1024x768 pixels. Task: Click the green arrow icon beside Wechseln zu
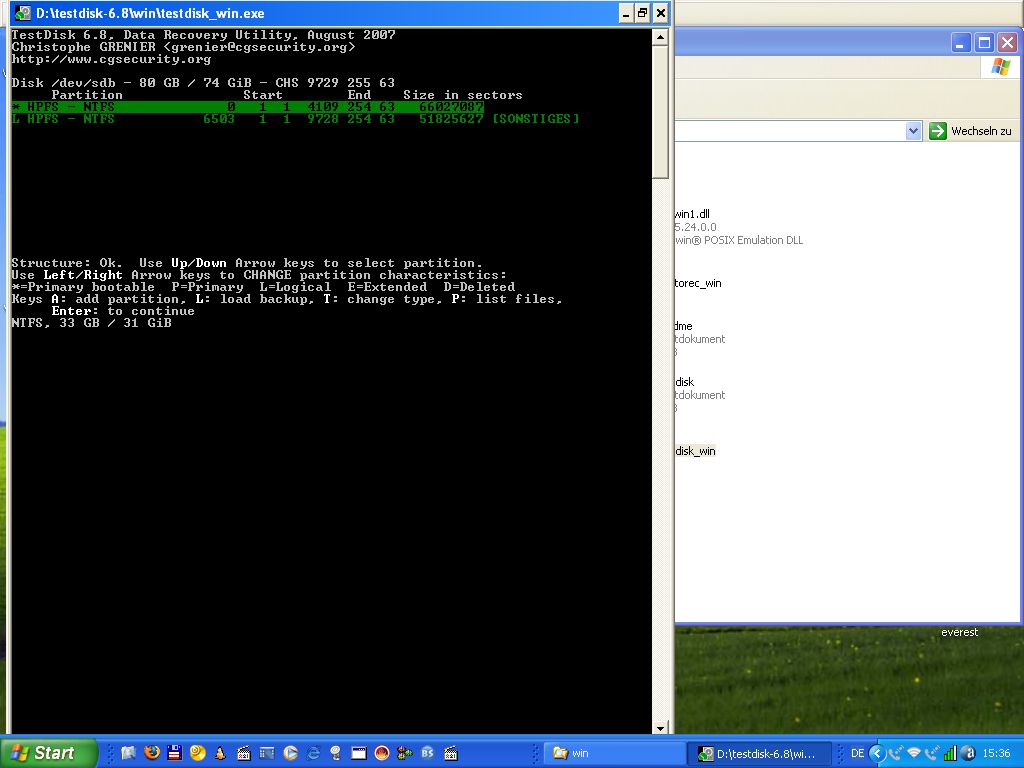click(938, 131)
